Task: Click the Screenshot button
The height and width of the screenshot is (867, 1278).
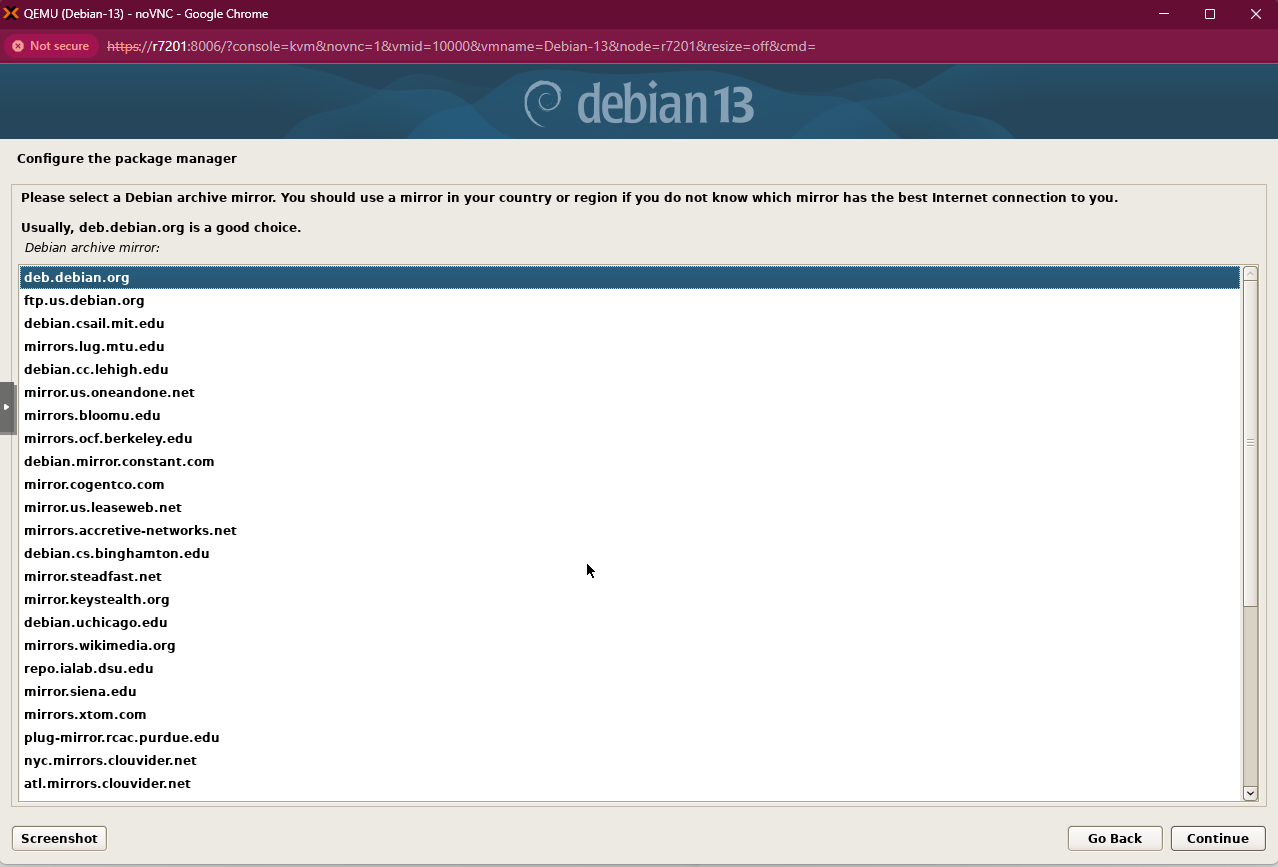Action: click(x=59, y=838)
